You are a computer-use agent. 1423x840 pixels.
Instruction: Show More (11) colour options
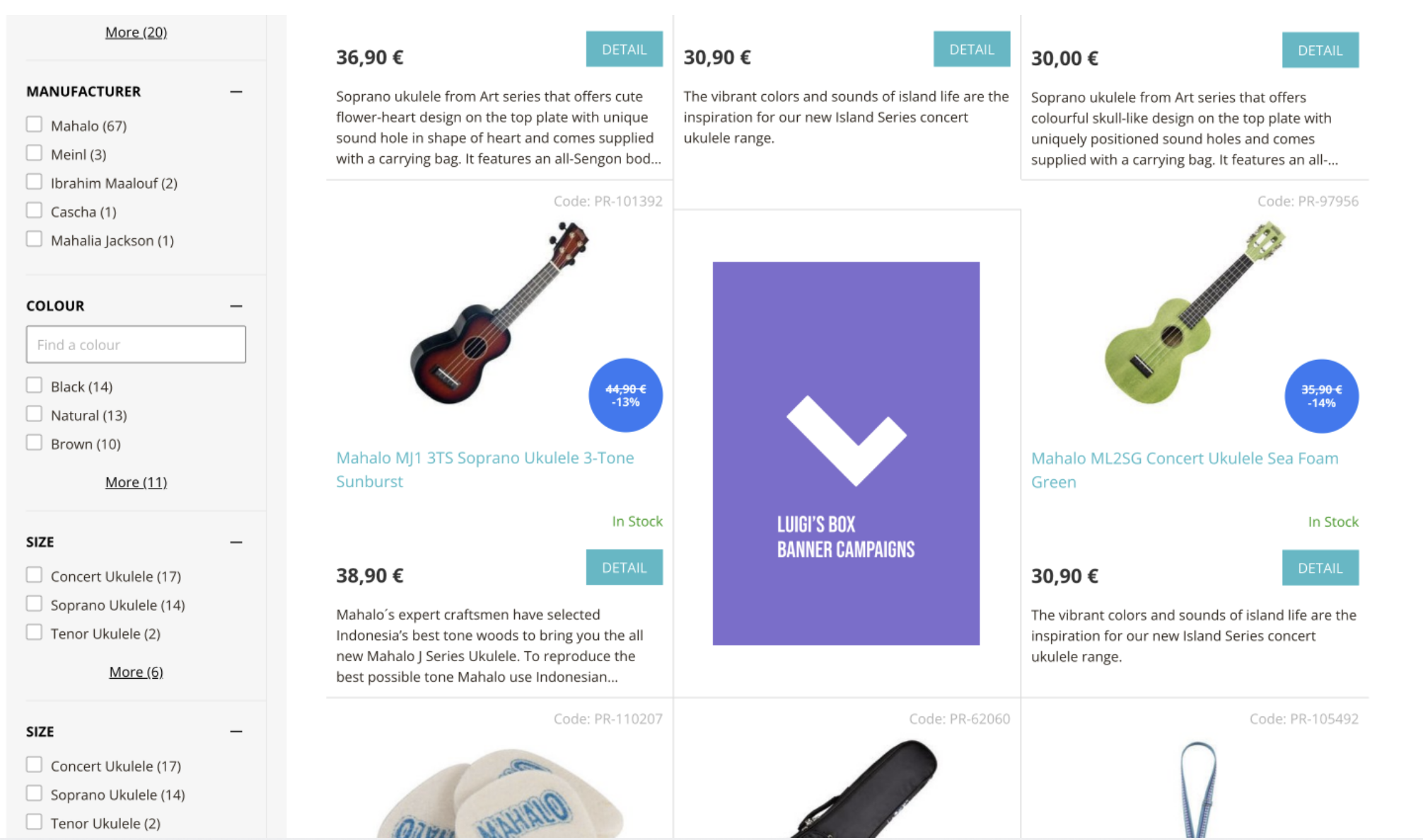click(x=136, y=482)
